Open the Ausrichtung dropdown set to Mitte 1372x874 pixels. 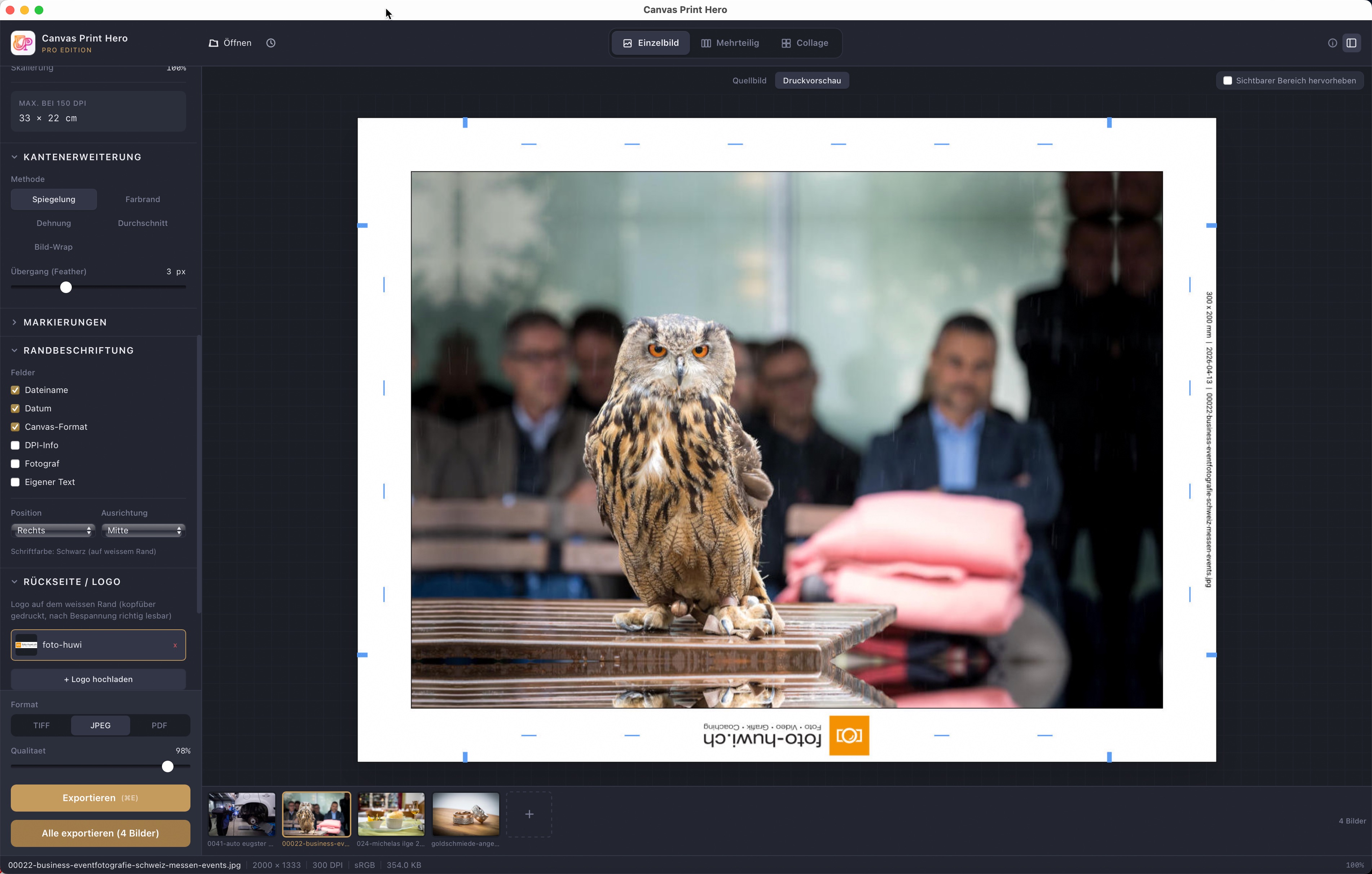(x=143, y=530)
